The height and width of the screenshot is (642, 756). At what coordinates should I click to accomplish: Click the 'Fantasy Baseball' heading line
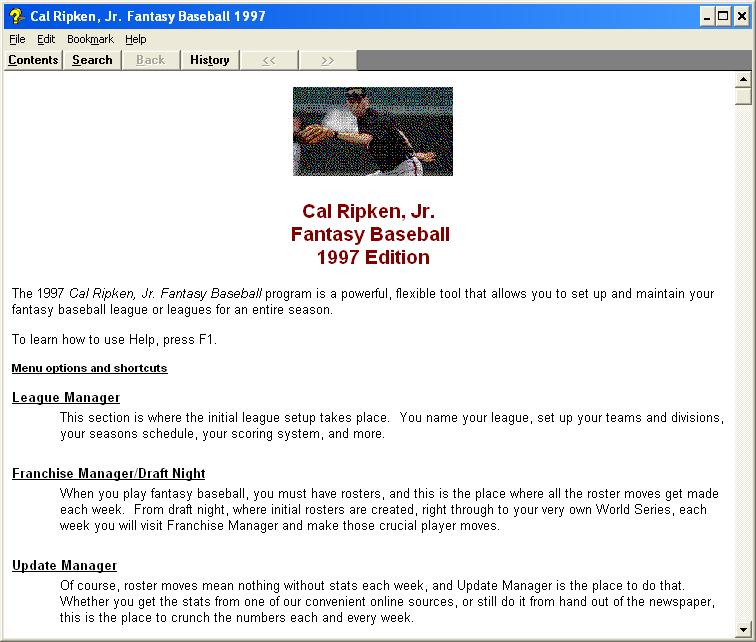[x=370, y=235]
